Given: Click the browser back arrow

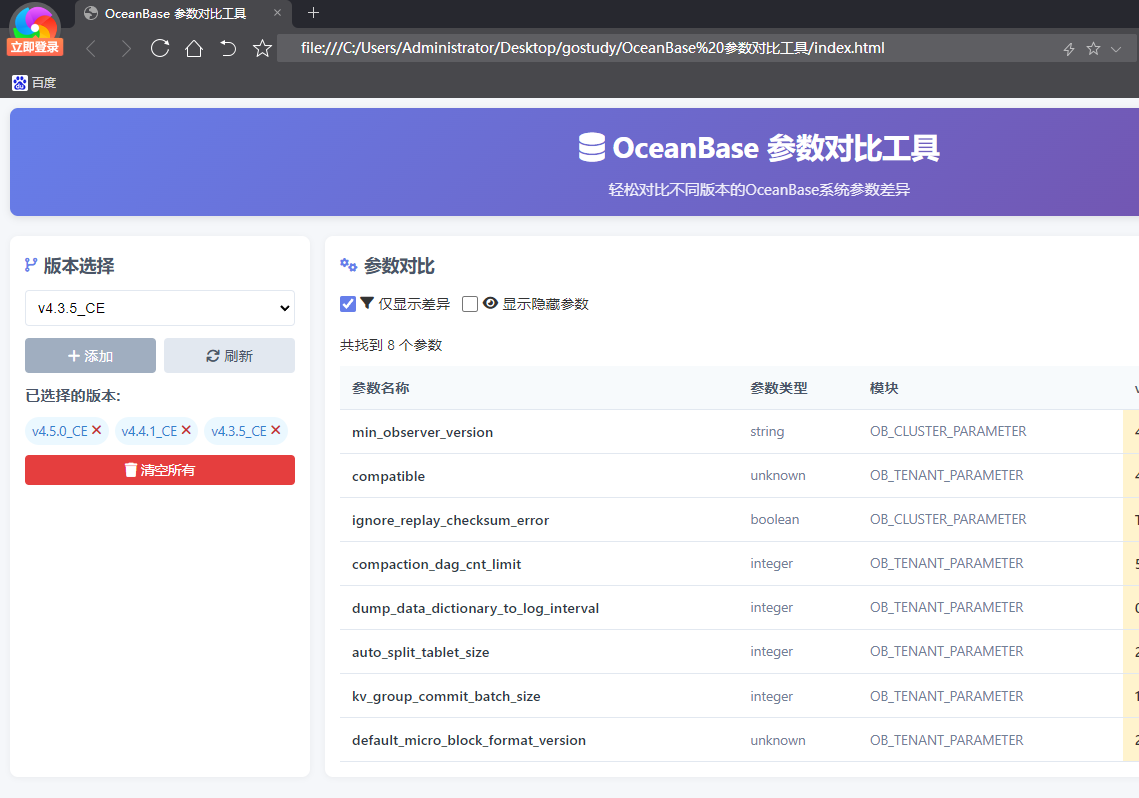Looking at the screenshot, I should 91,49.
